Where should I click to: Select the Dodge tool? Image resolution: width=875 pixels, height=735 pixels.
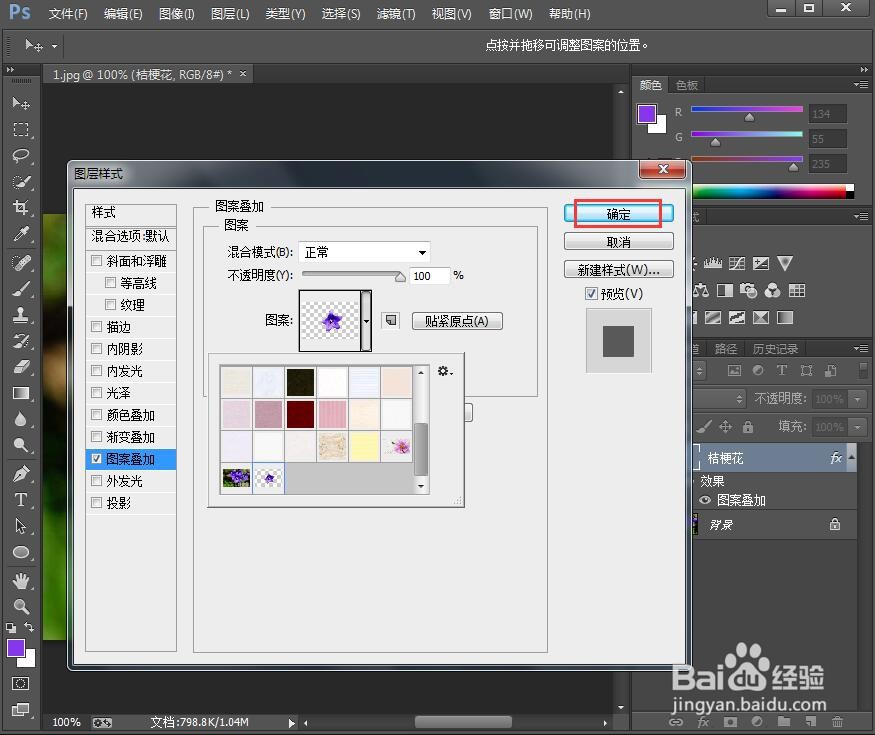pyautogui.click(x=21, y=445)
